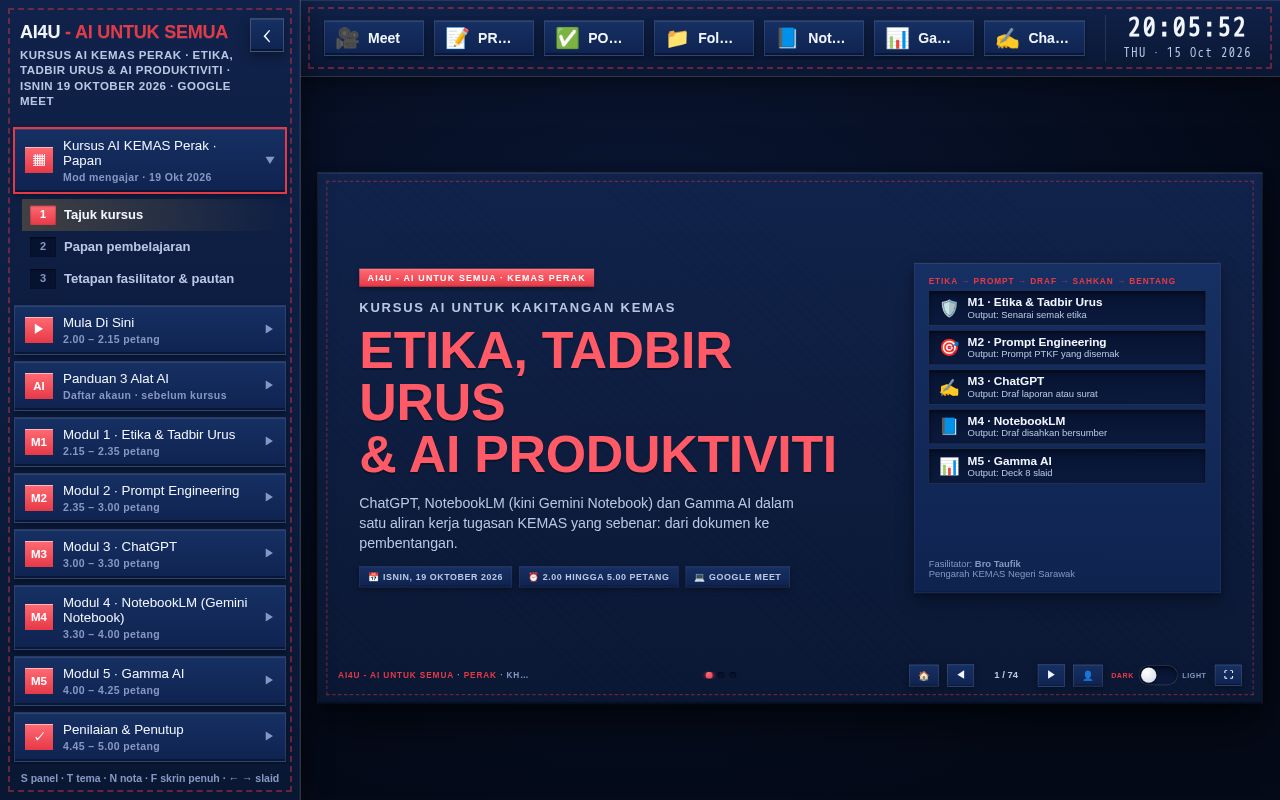Go to the home slide icon

click(924, 675)
